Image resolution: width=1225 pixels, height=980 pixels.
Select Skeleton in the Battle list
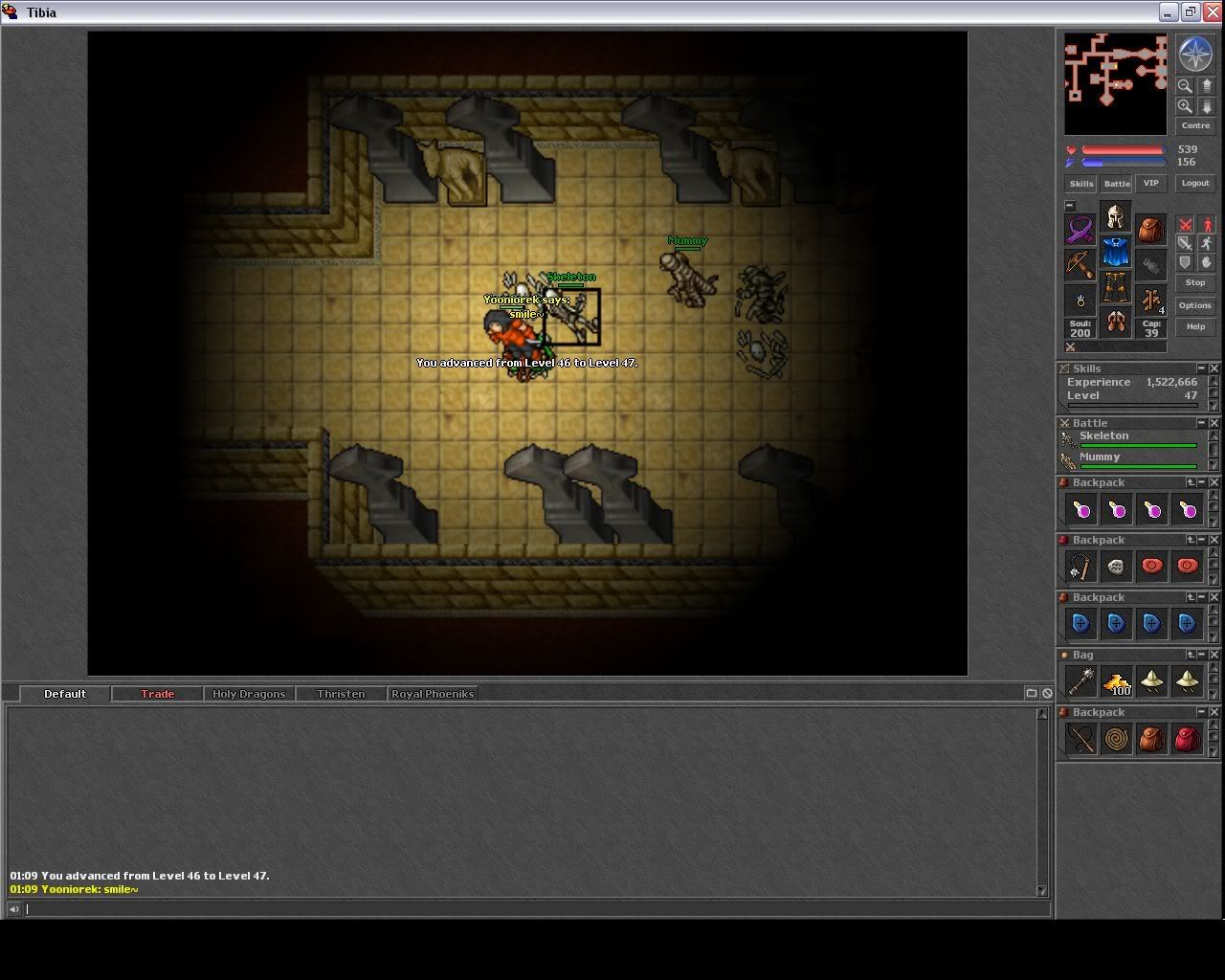[x=1129, y=438]
